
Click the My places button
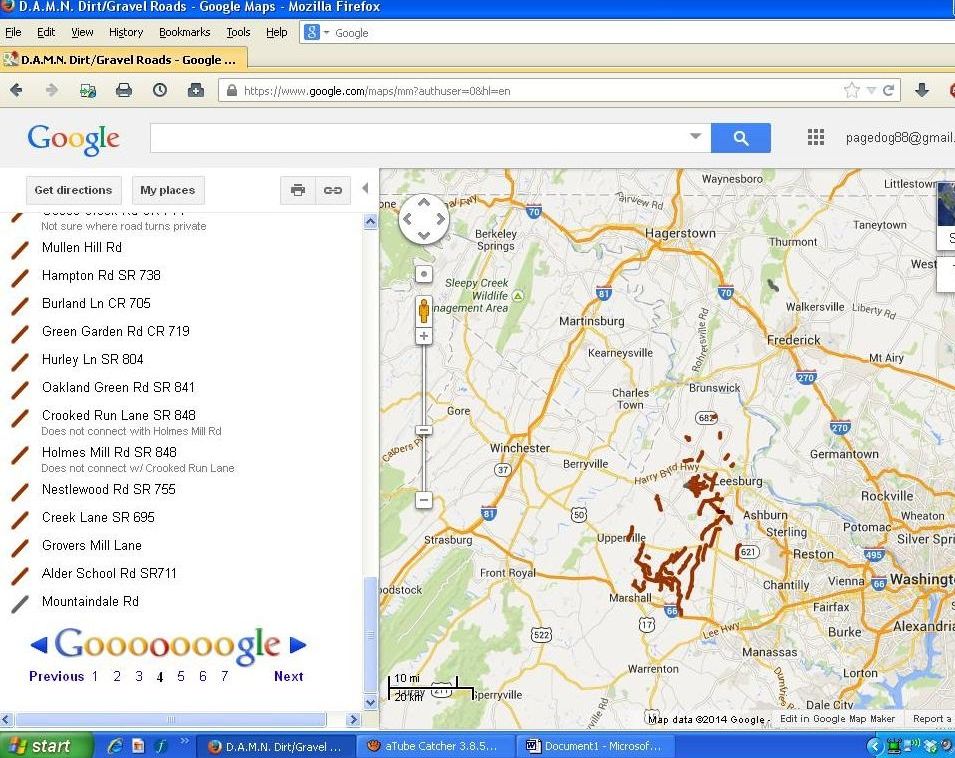168,191
